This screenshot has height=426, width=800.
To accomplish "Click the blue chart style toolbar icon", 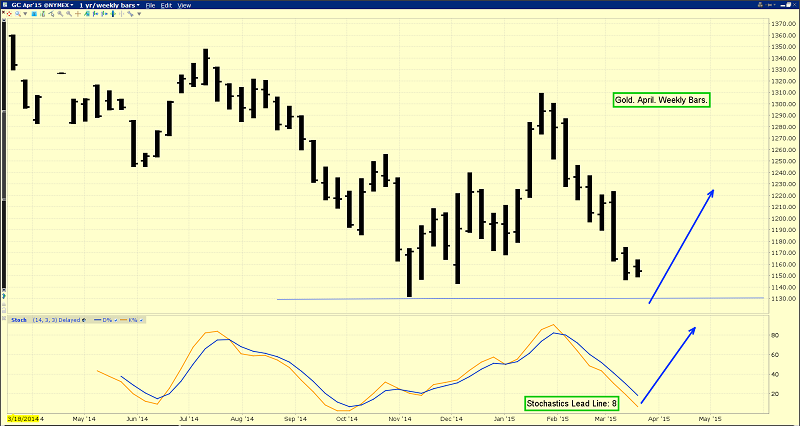I will pyautogui.click(x=34, y=14).
